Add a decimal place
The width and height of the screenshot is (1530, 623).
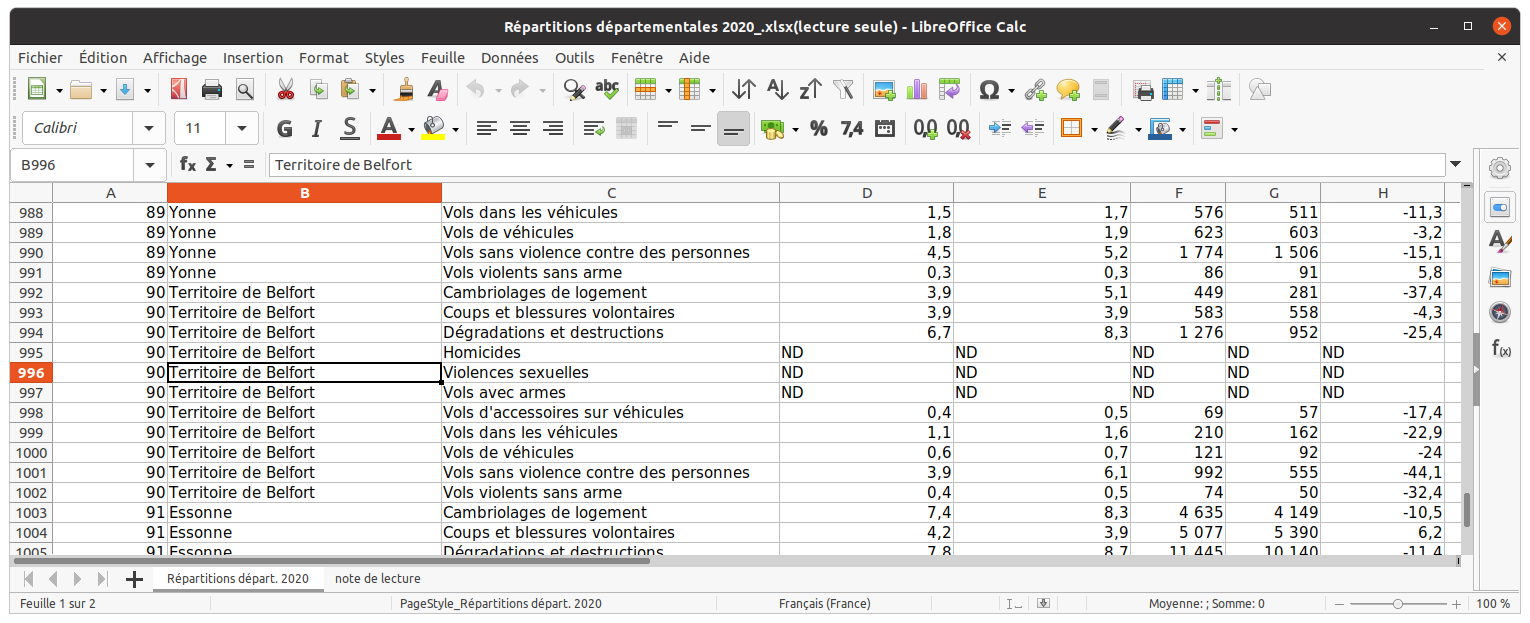coord(925,128)
